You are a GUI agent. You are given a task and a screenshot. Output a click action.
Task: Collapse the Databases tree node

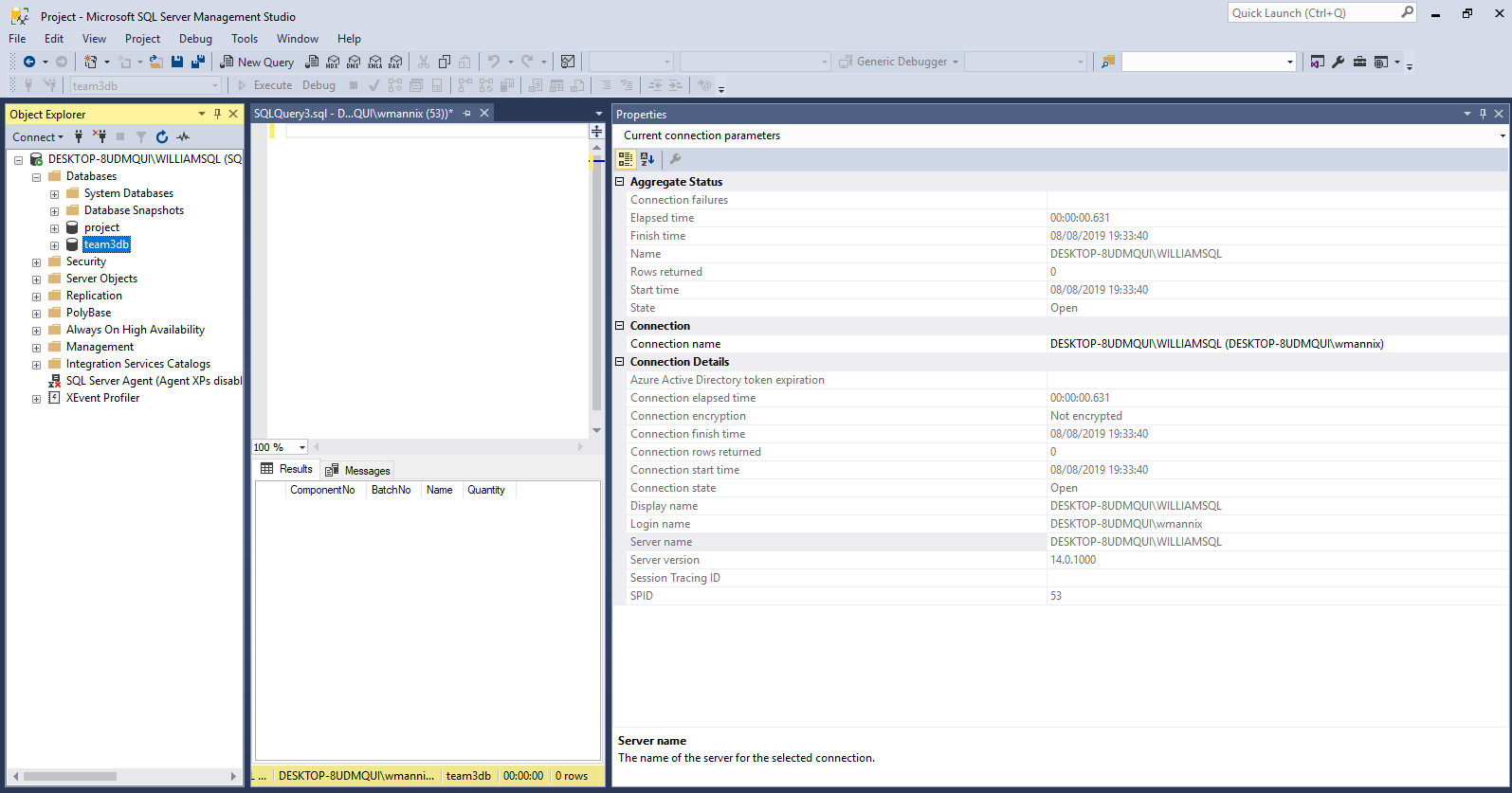[x=36, y=177]
